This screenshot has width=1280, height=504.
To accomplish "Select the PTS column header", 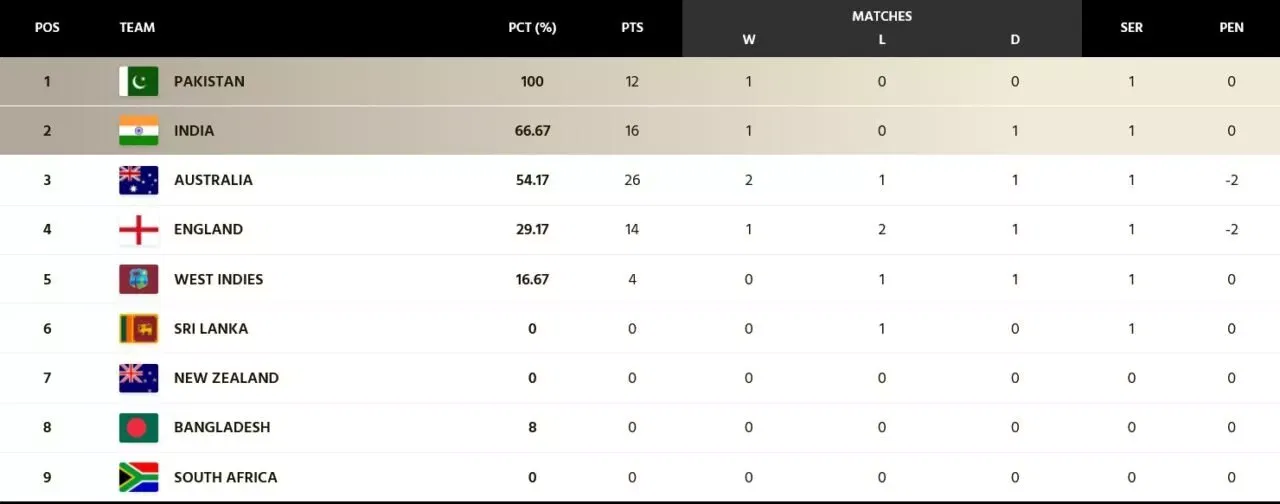I will coord(632,28).
